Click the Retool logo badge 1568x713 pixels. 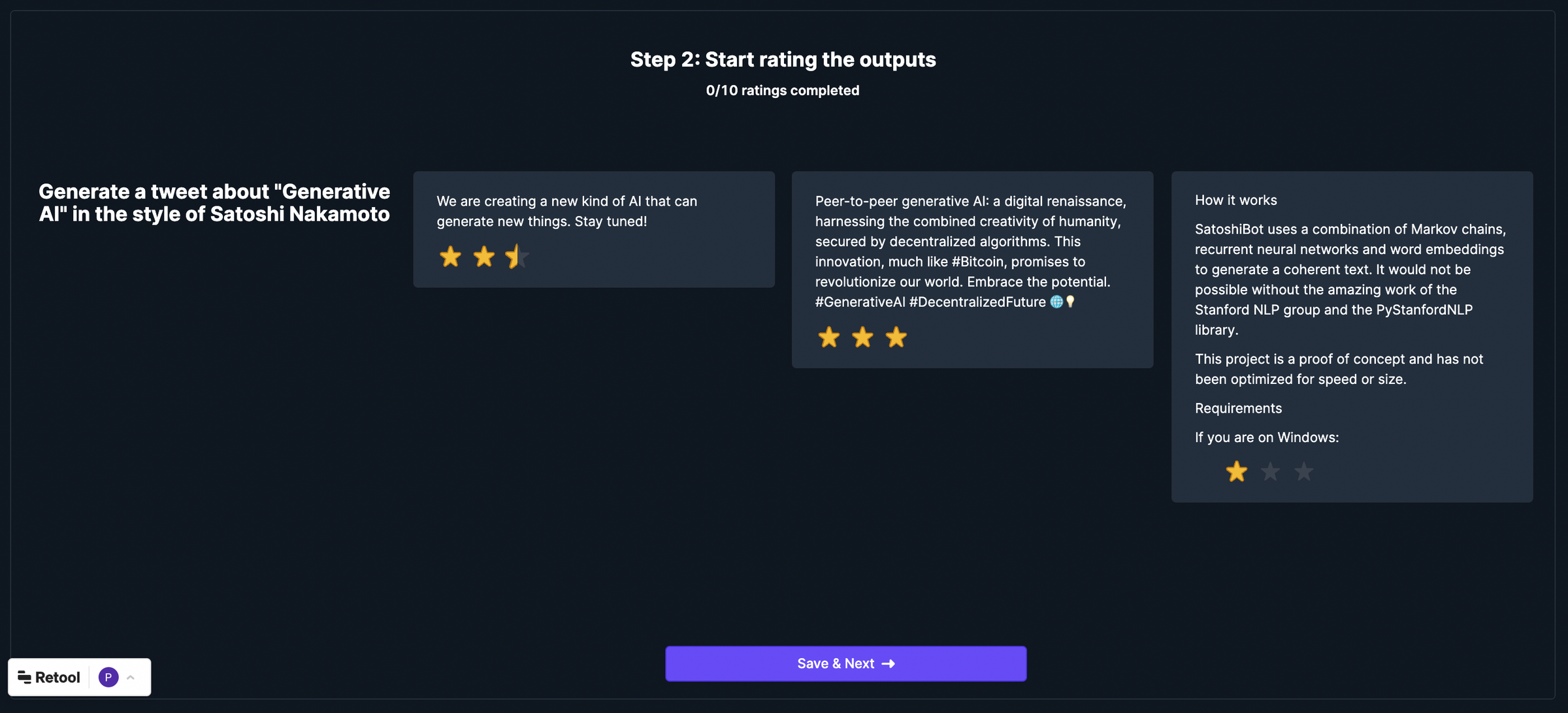click(49, 677)
